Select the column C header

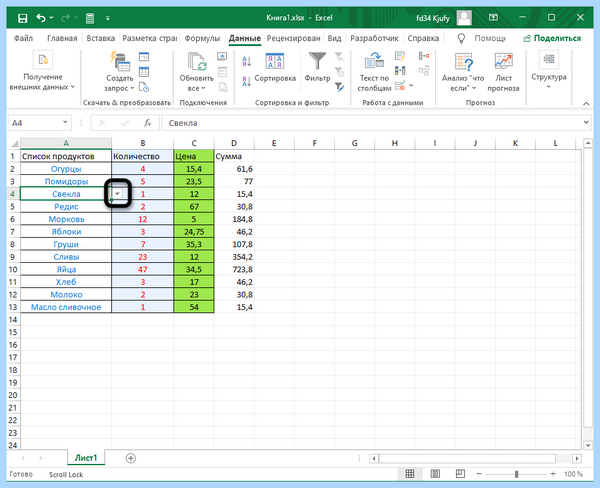[x=194, y=143]
